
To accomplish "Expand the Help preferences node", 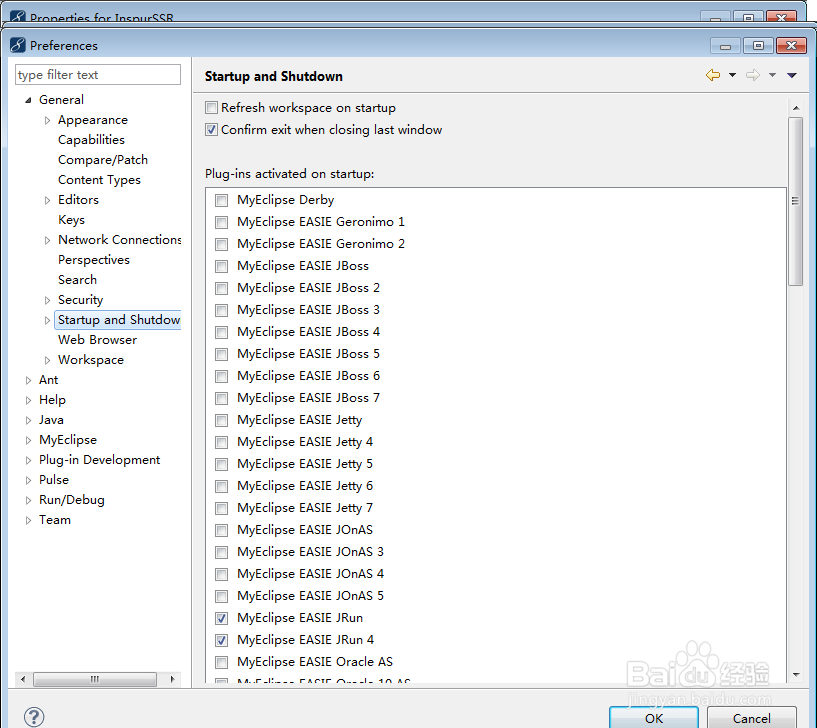I will (x=28, y=400).
